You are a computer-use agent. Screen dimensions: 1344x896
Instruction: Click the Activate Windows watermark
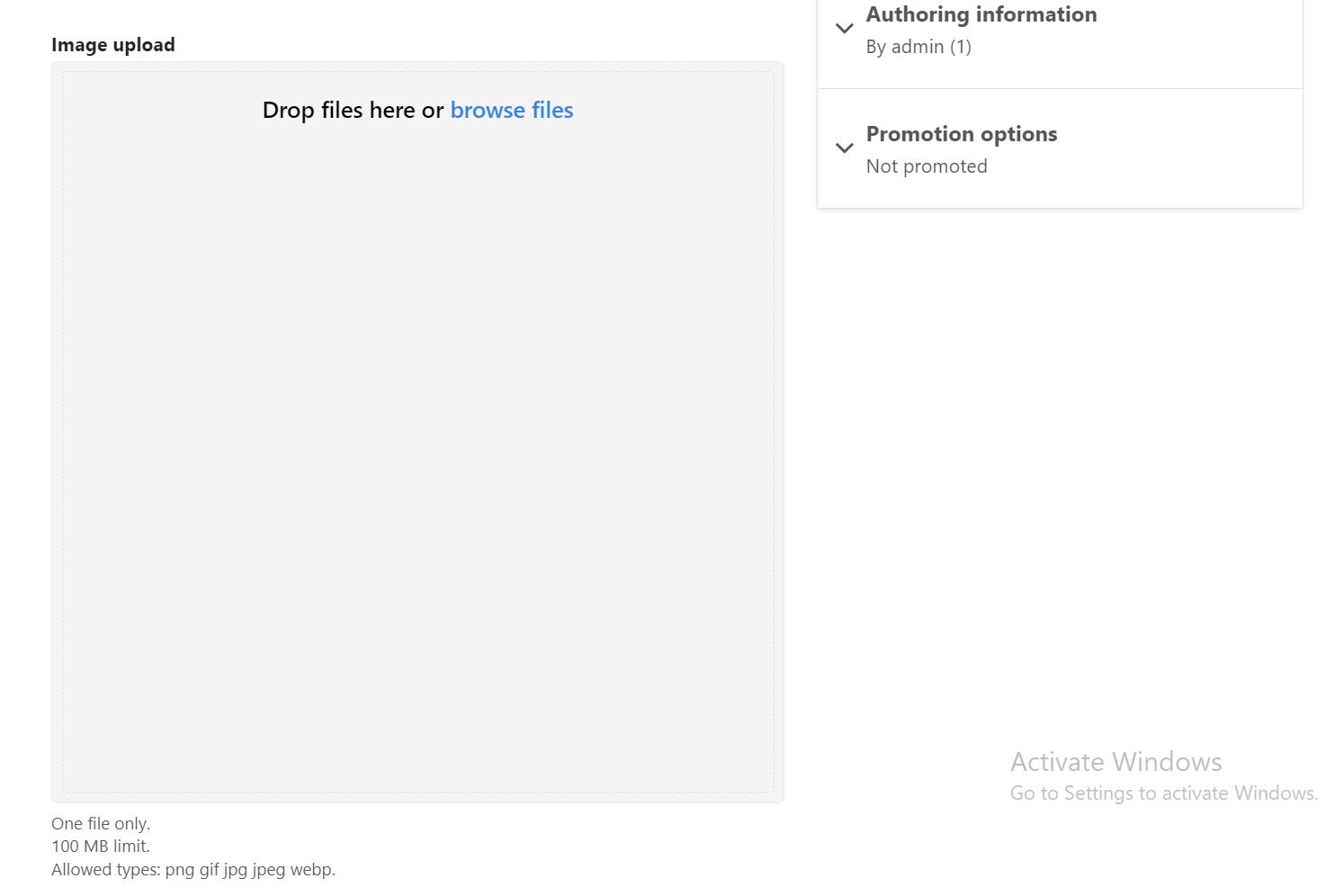pyautogui.click(x=1115, y=762)
